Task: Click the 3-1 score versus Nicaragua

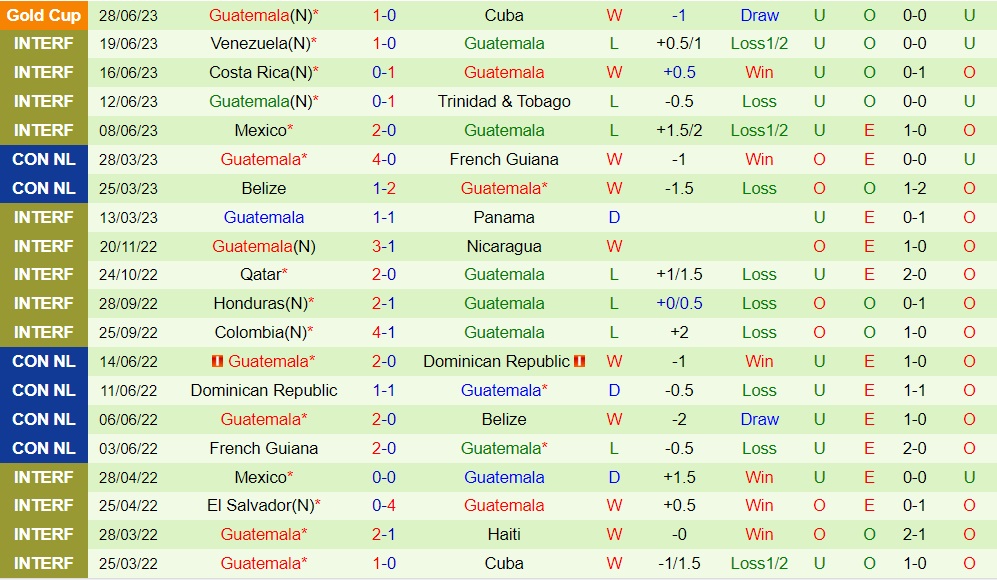Action: coord(384,246)
